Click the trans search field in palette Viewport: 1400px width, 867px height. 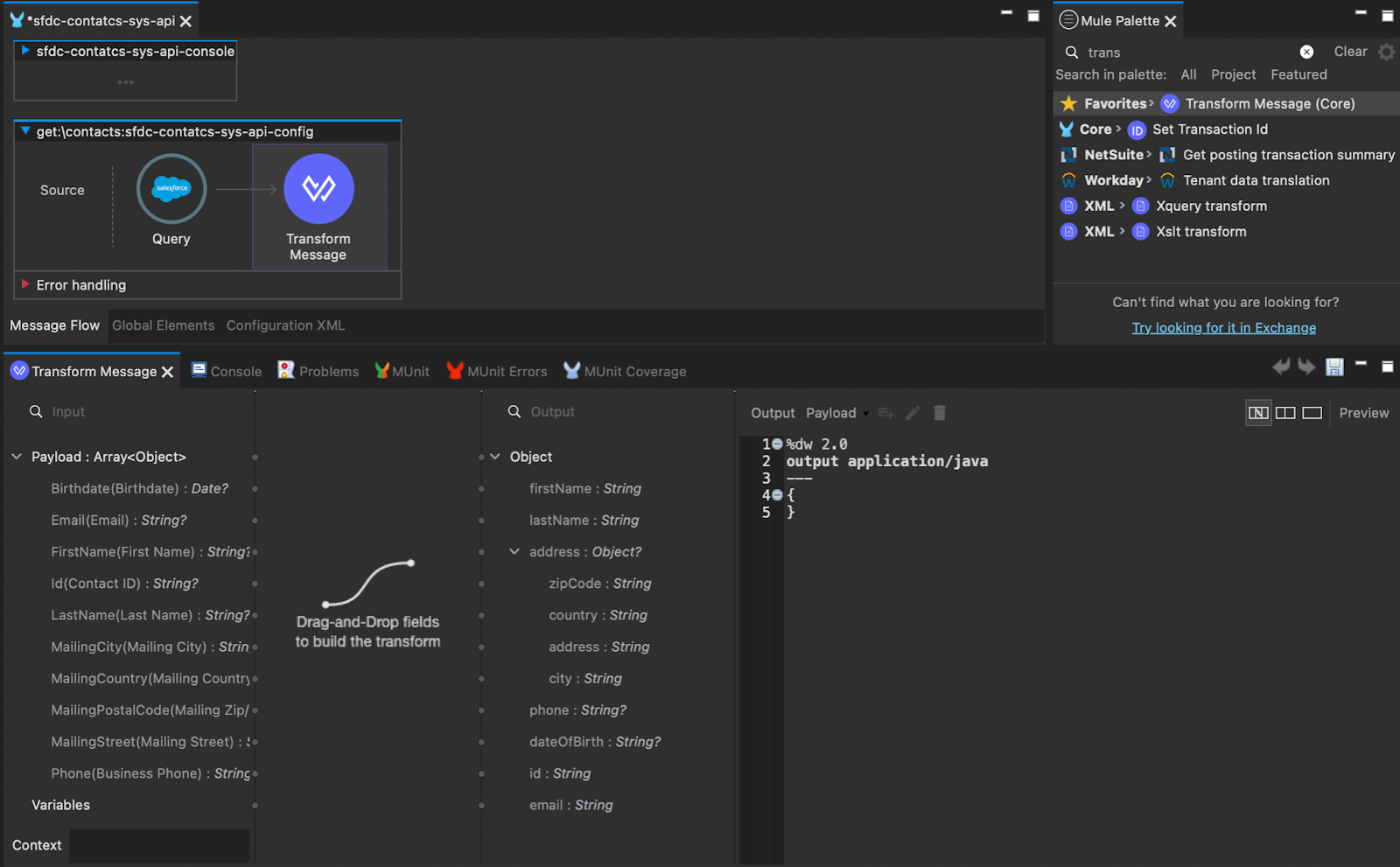(1186, 52)
